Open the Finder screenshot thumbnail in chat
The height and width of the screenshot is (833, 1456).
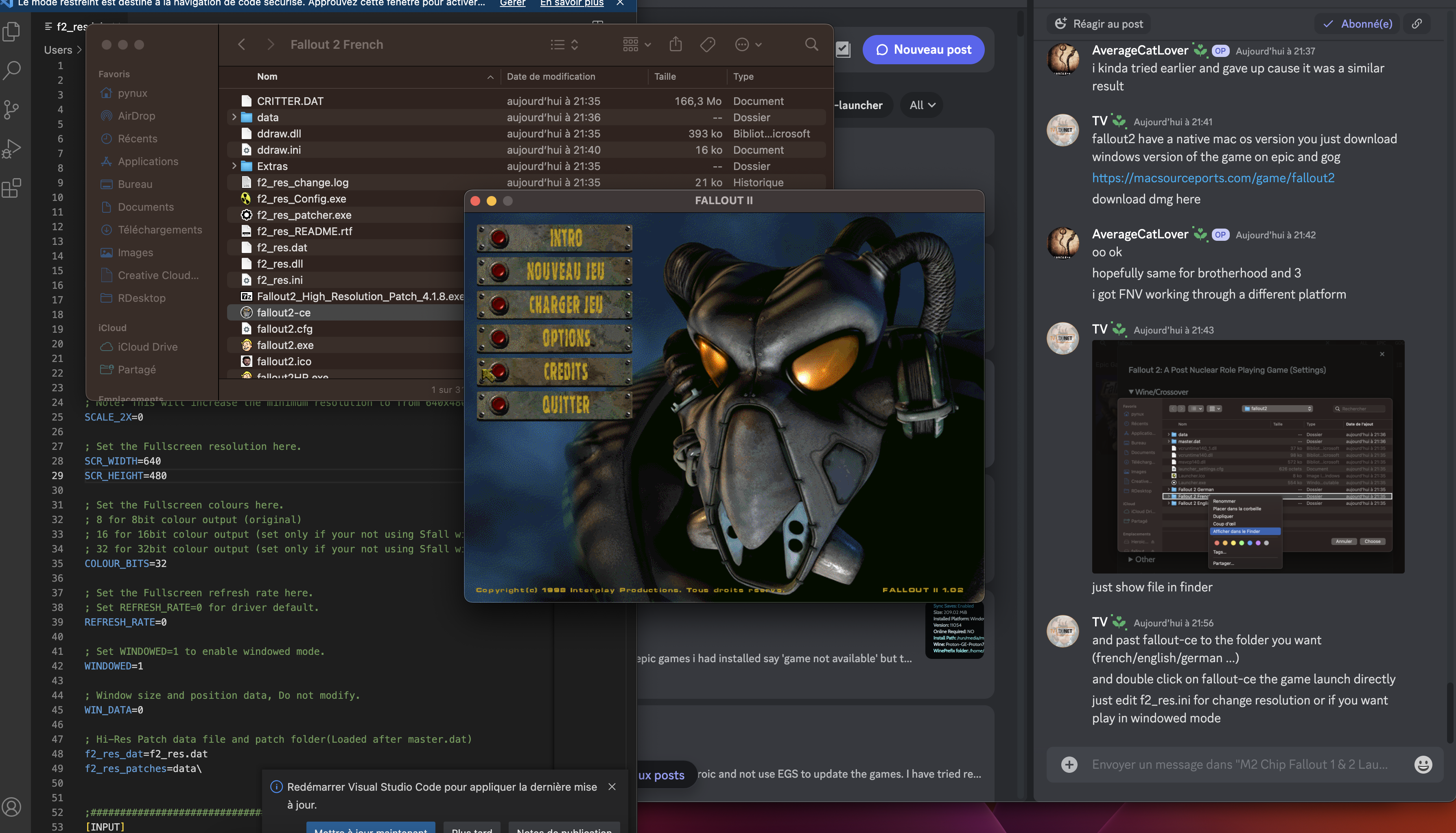click(1248, 456)
